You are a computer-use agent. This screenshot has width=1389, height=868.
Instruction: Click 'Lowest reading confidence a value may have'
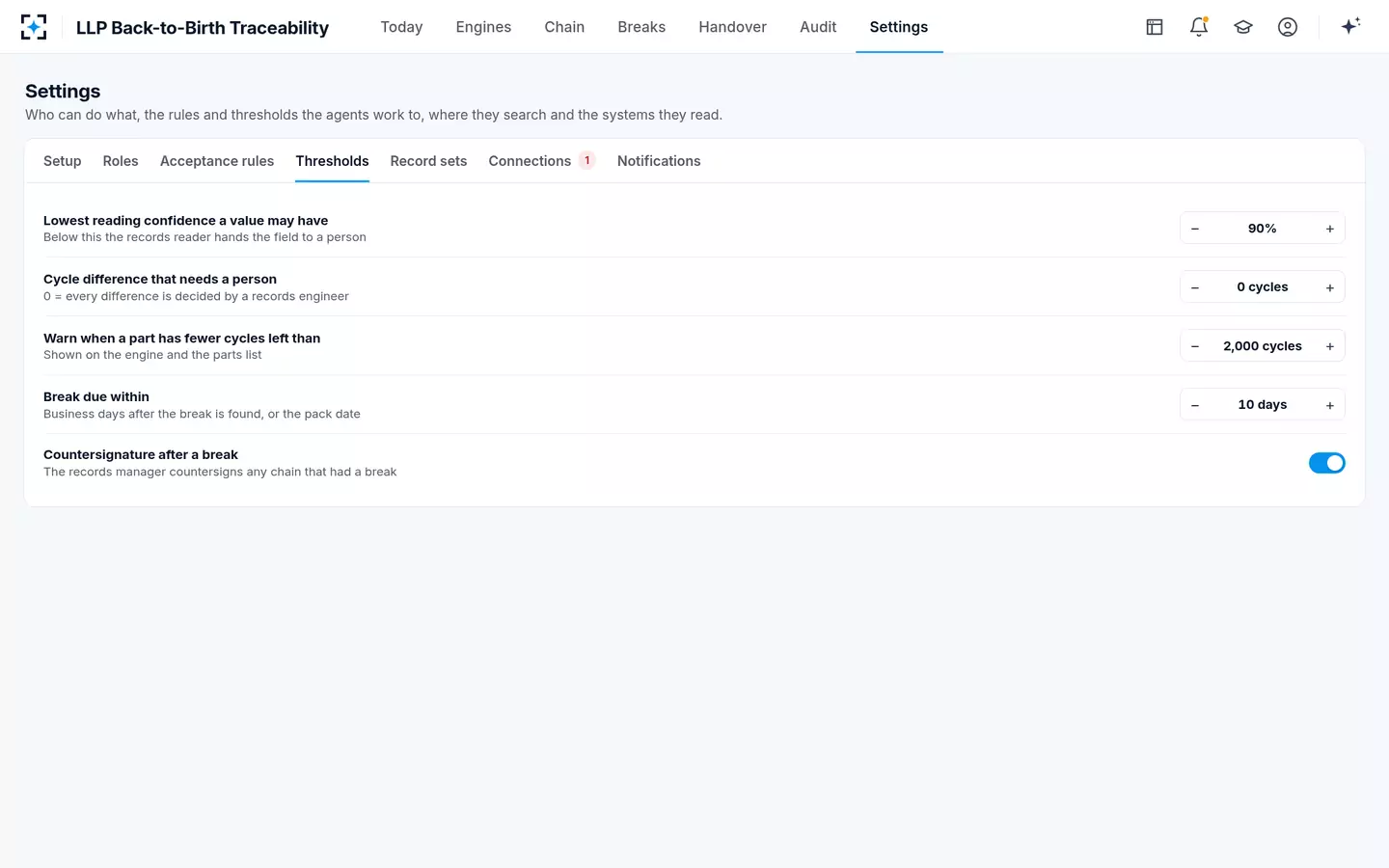186,220
